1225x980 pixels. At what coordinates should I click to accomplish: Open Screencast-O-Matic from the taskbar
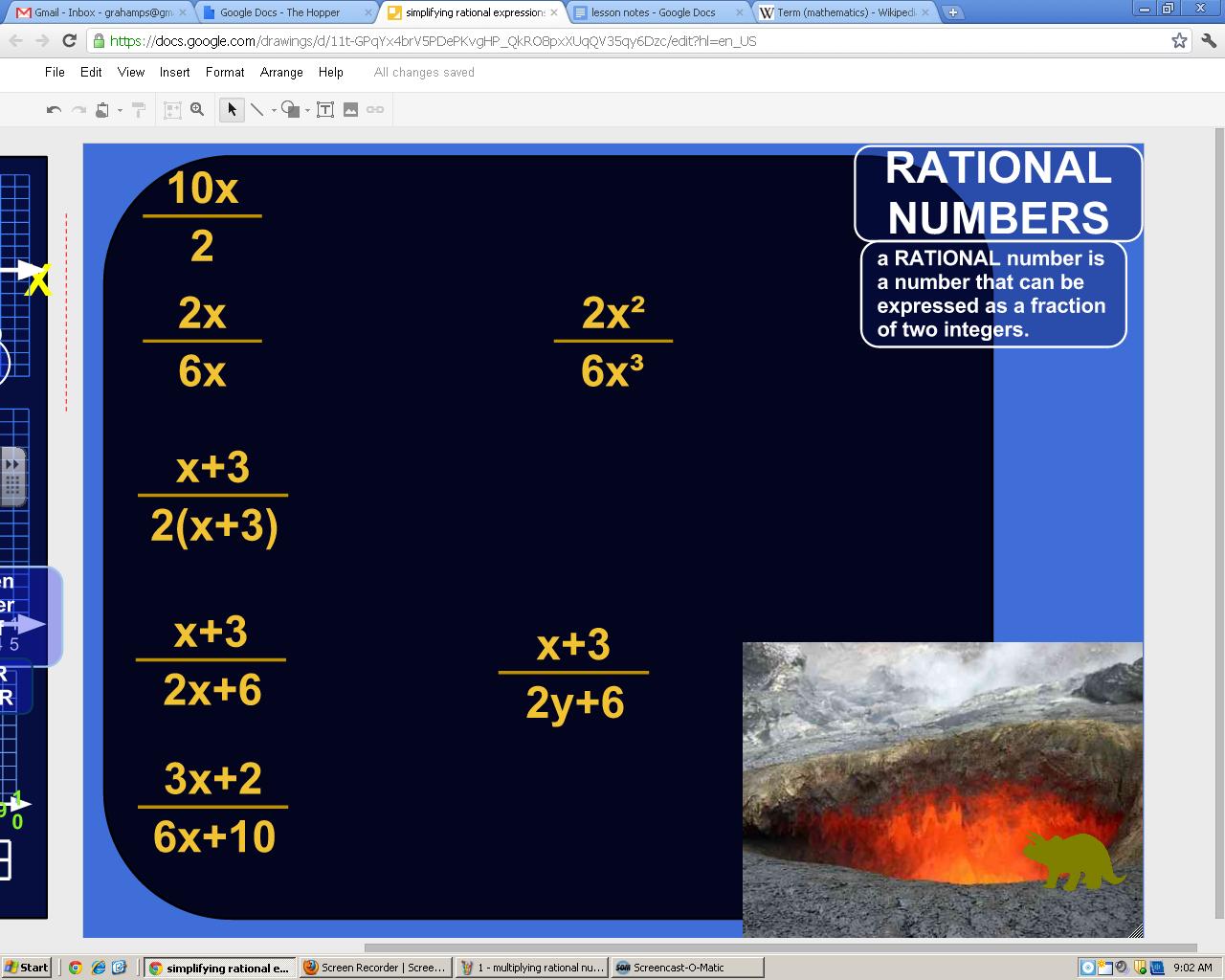click(687, 967)
